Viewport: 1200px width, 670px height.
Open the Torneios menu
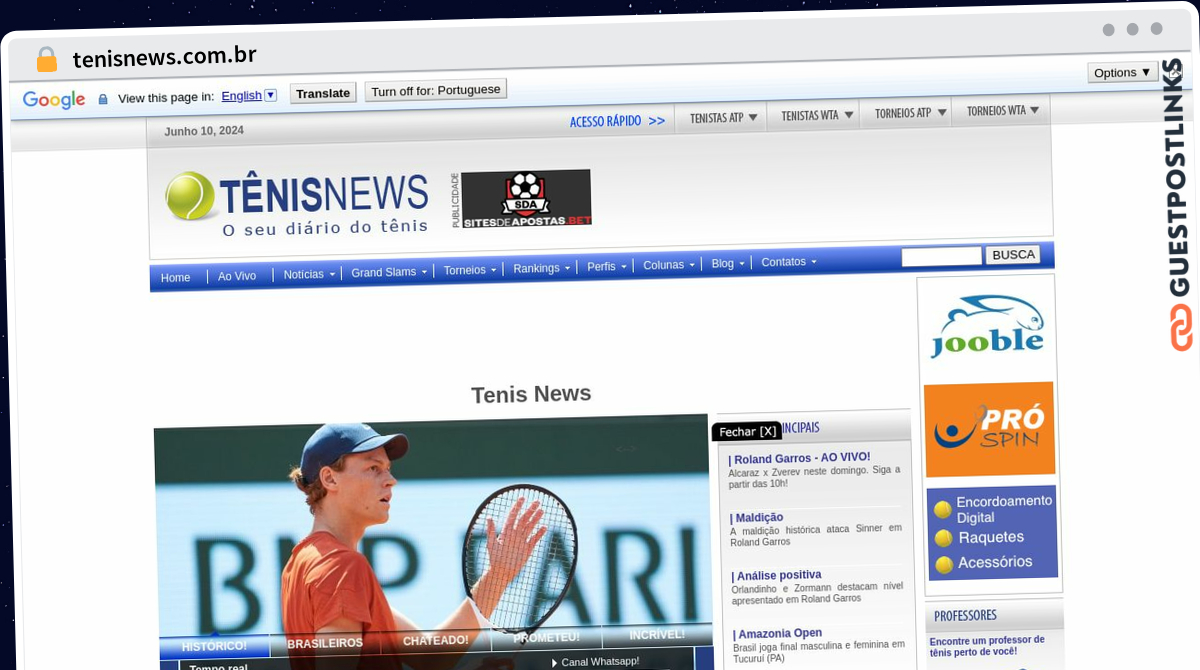point(470,270)
